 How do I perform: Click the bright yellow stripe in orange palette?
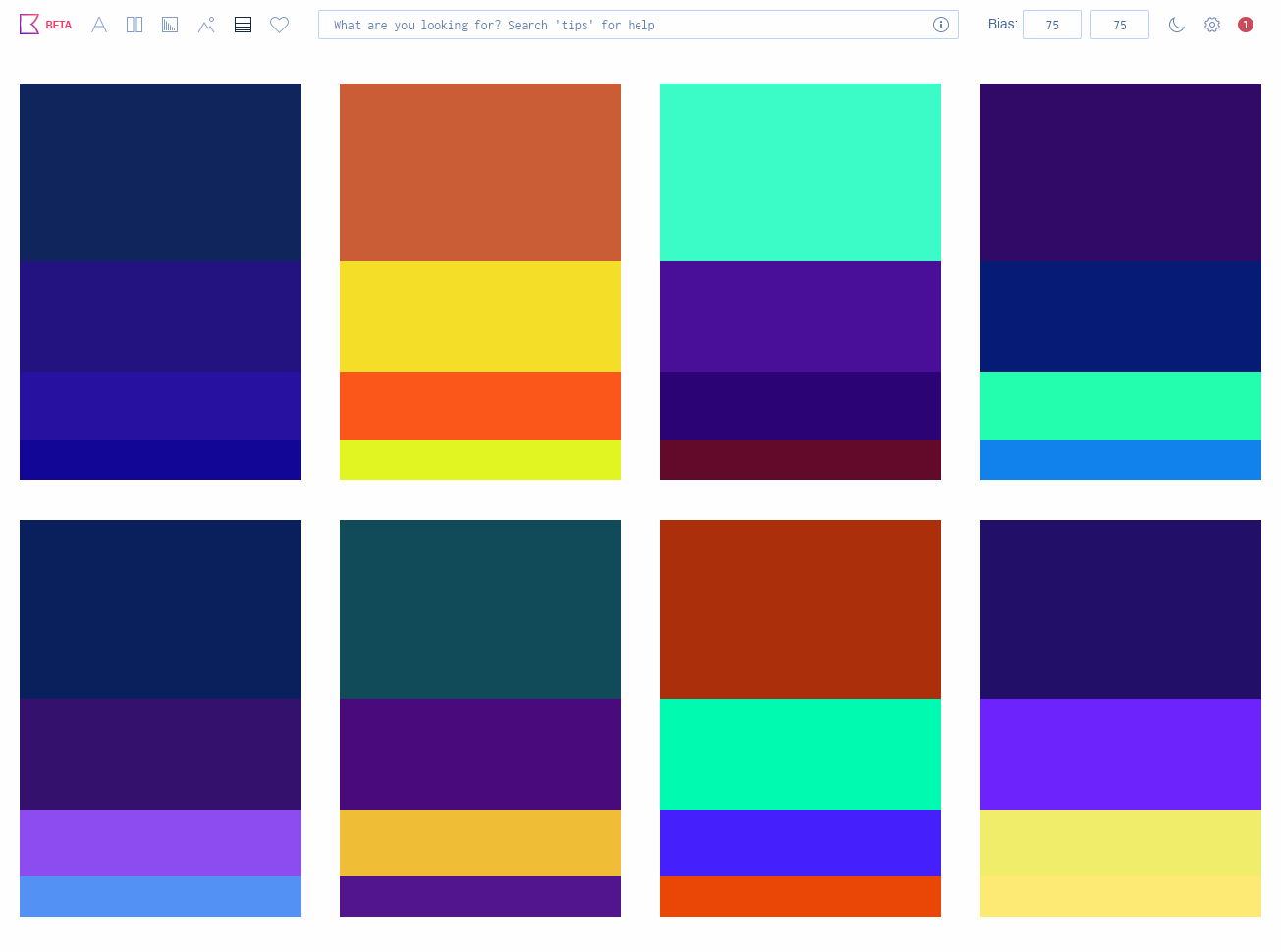pyautogui.click(x=479, y=316)
